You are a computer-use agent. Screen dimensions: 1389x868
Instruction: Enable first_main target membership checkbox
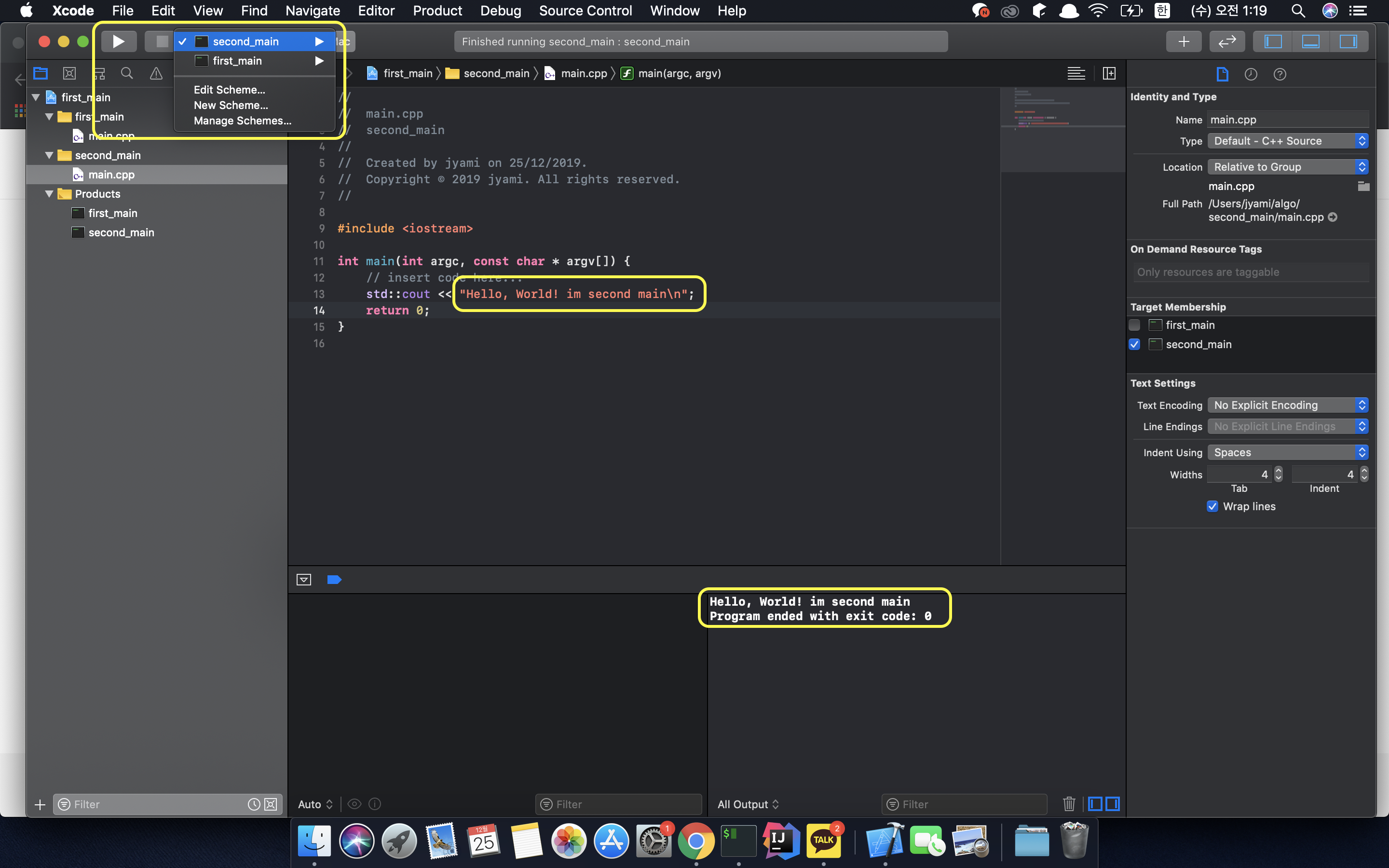(1135, 325)
